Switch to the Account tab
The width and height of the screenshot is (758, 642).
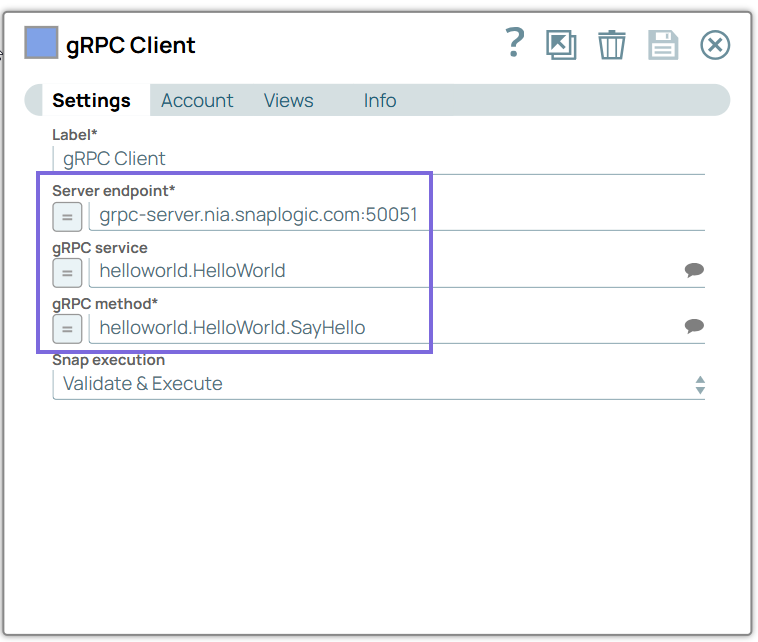pos(197,101)
